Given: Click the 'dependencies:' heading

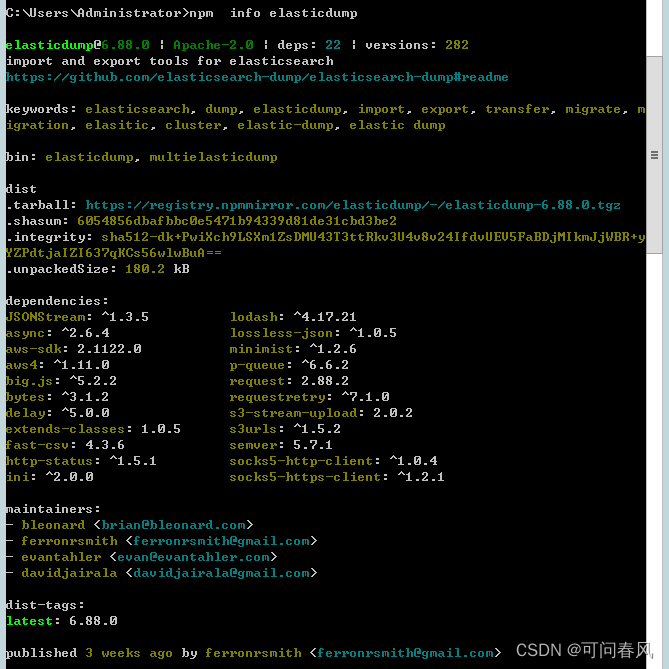Looking at the screenshot, I should 58,301.
